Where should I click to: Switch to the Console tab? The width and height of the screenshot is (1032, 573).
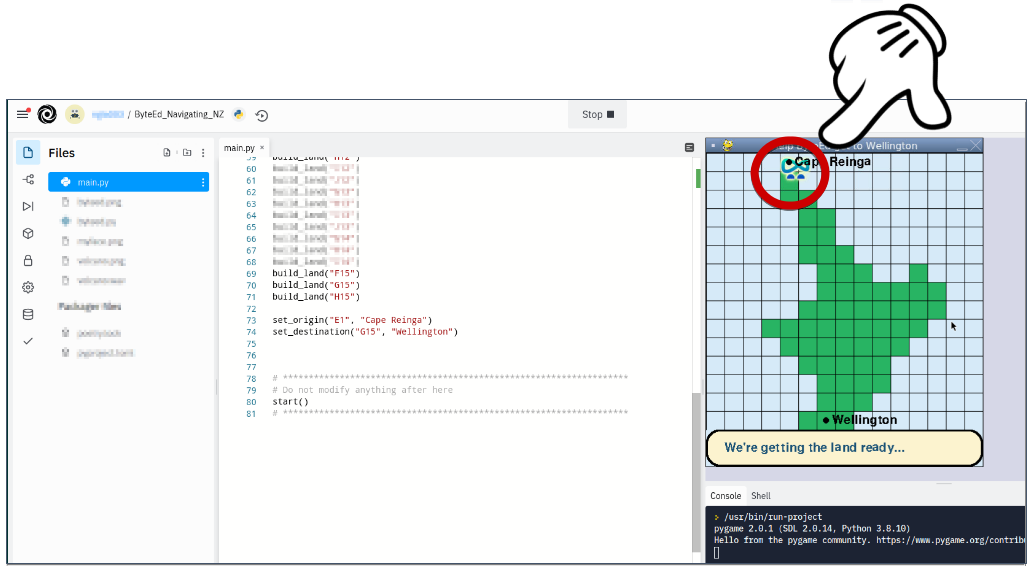tap(725, 496)
